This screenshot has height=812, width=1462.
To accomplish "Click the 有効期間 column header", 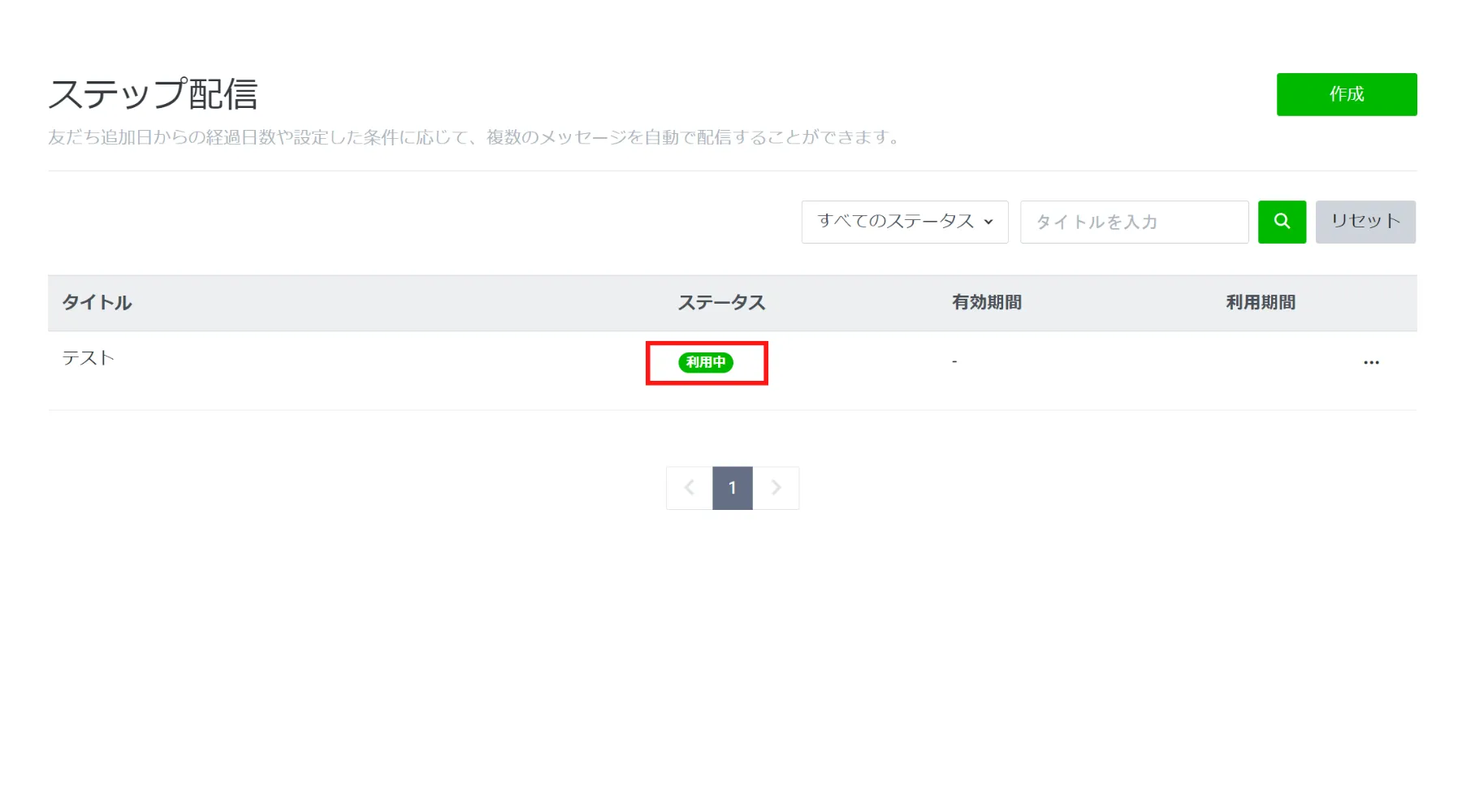I will [x=986, y=303].
